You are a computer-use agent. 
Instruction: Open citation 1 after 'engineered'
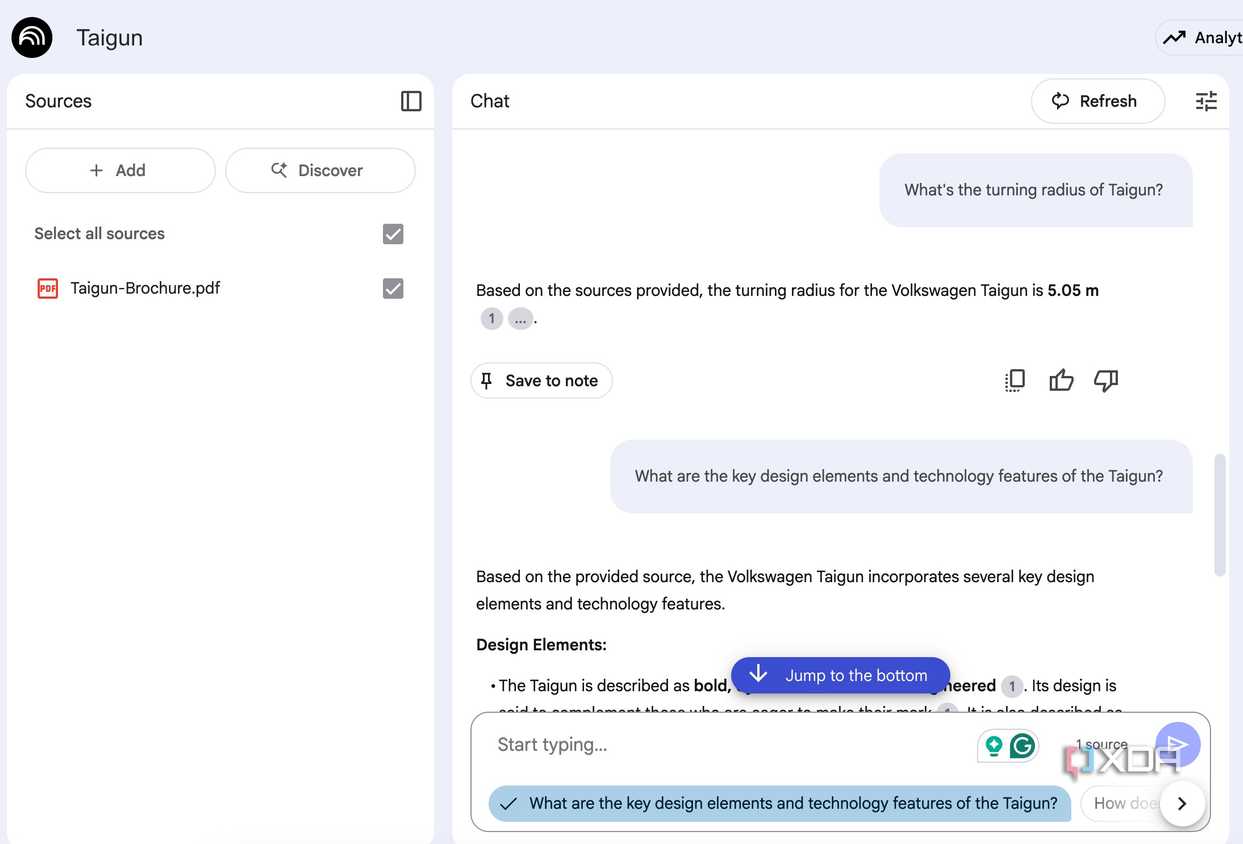click(1012, 686)
